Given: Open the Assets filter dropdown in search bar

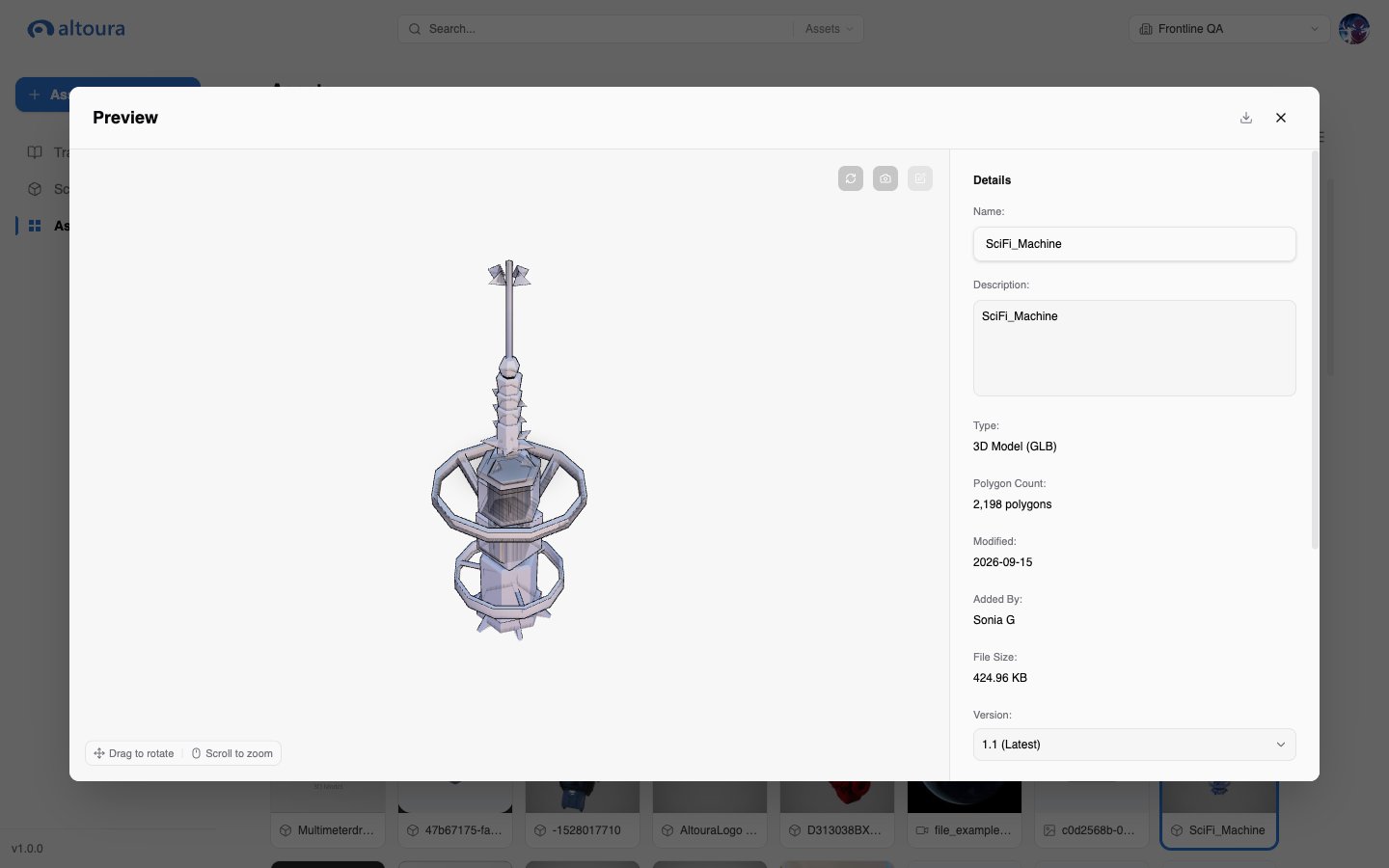Looking at the screenshot, I should tap(829, 29).
